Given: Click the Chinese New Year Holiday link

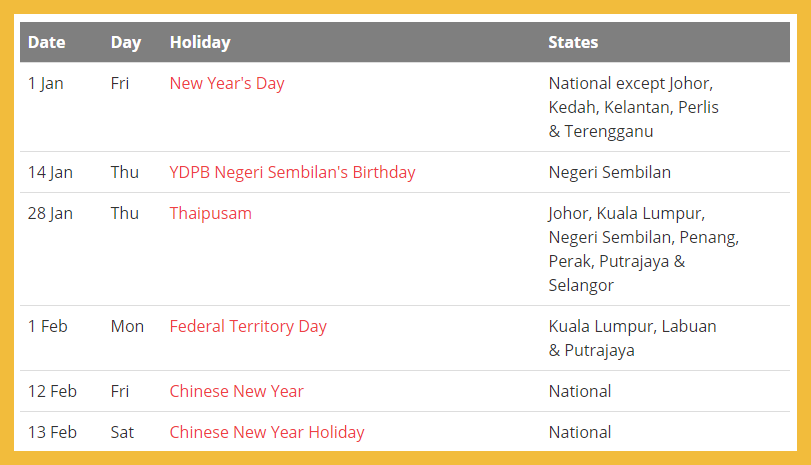Looking at the screenshot, I should [266, 432].
